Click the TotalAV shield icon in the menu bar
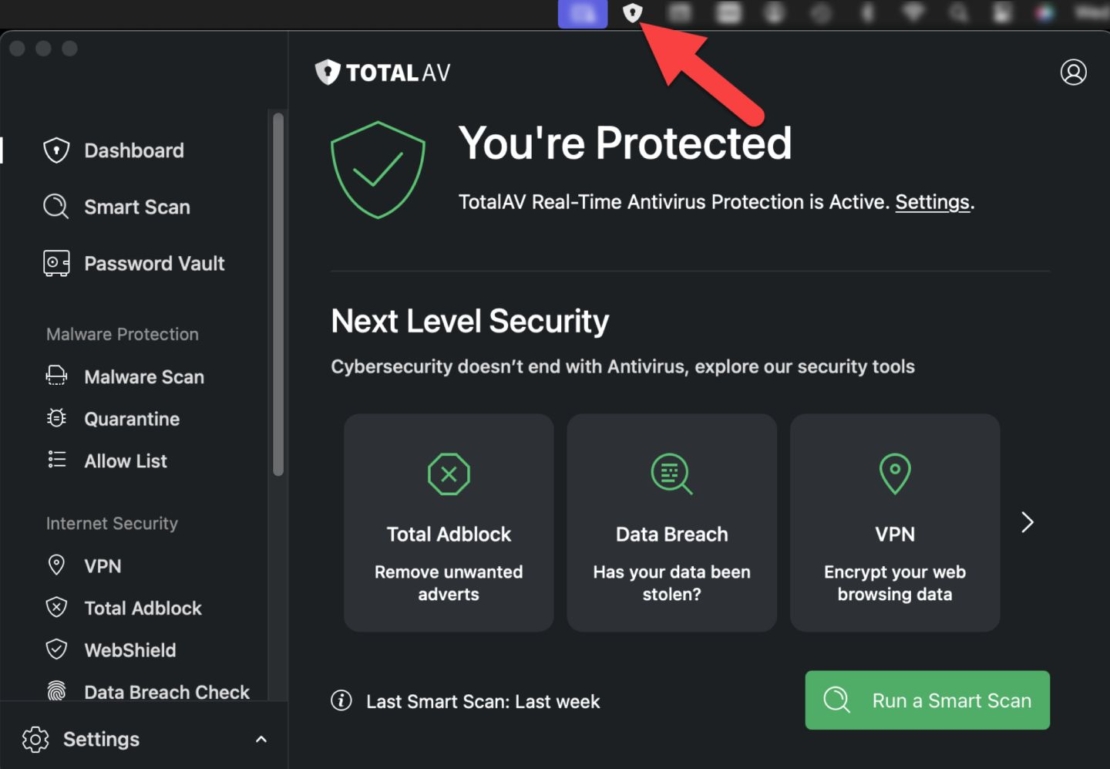Viewport: 1110px width, 769px height. (x=631, y=13)
